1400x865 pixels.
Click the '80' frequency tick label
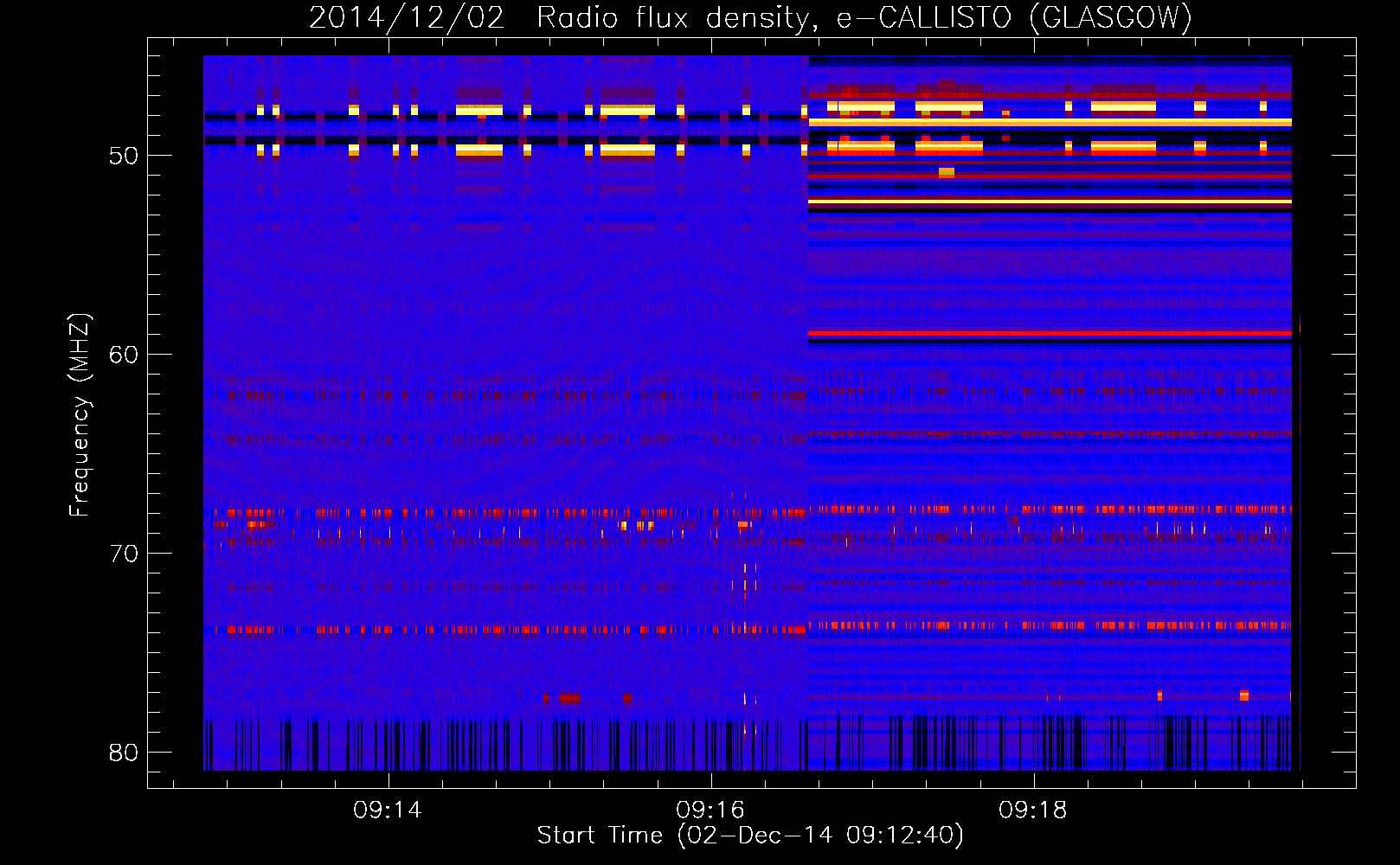click(x=124, y=753)
